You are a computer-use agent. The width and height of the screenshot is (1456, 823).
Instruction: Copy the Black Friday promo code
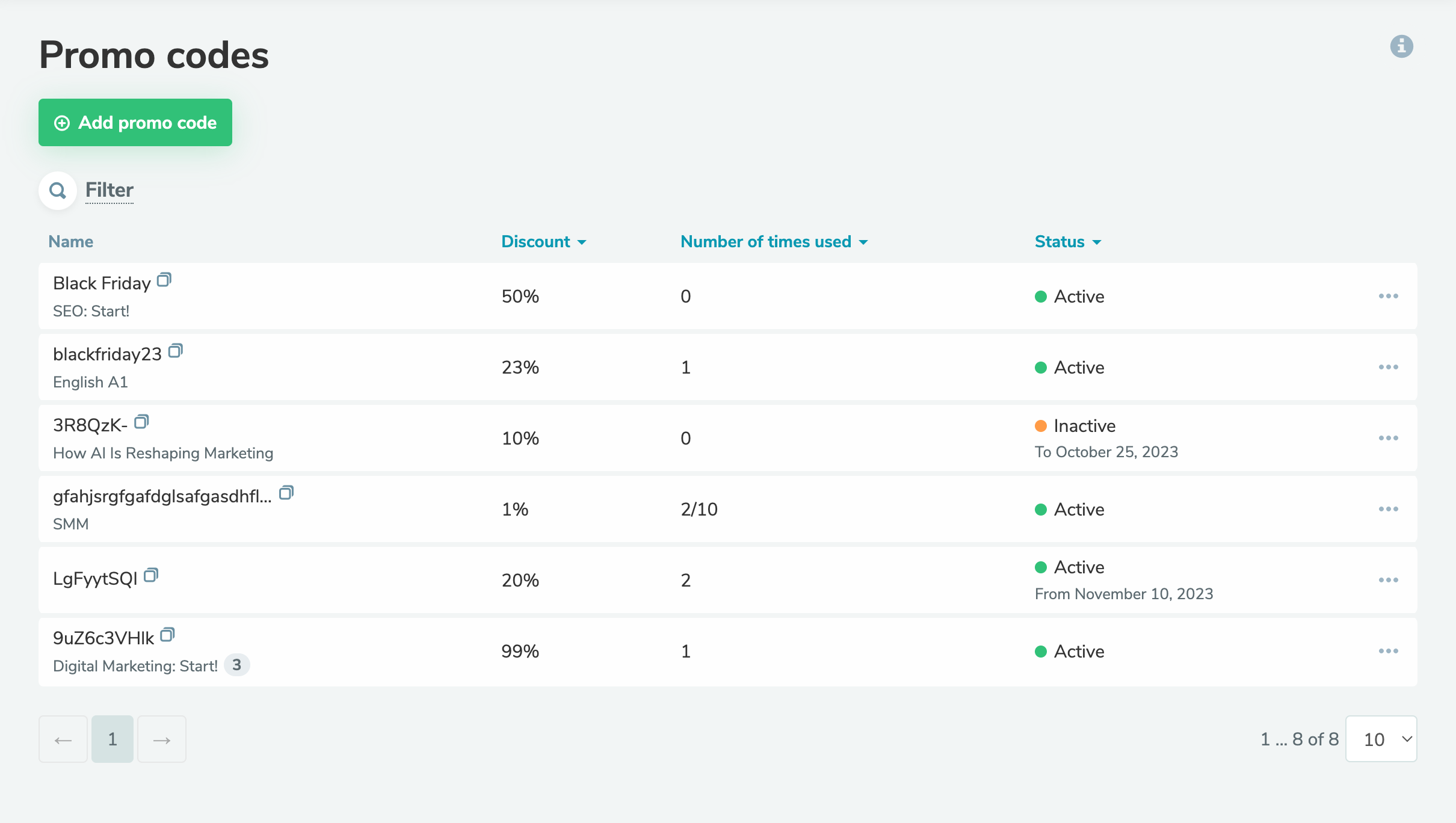(164, 280)
